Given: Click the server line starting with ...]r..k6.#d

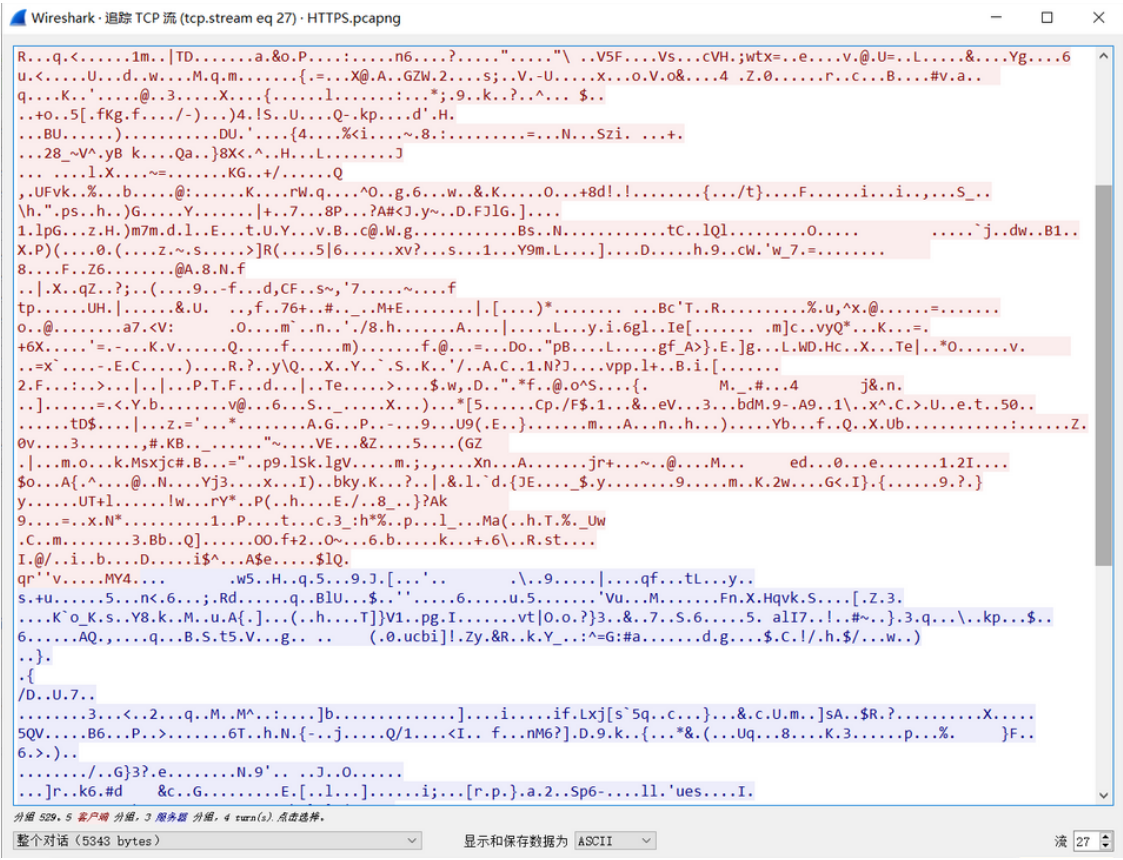Looking at the screenshot, I should [385, 791].
